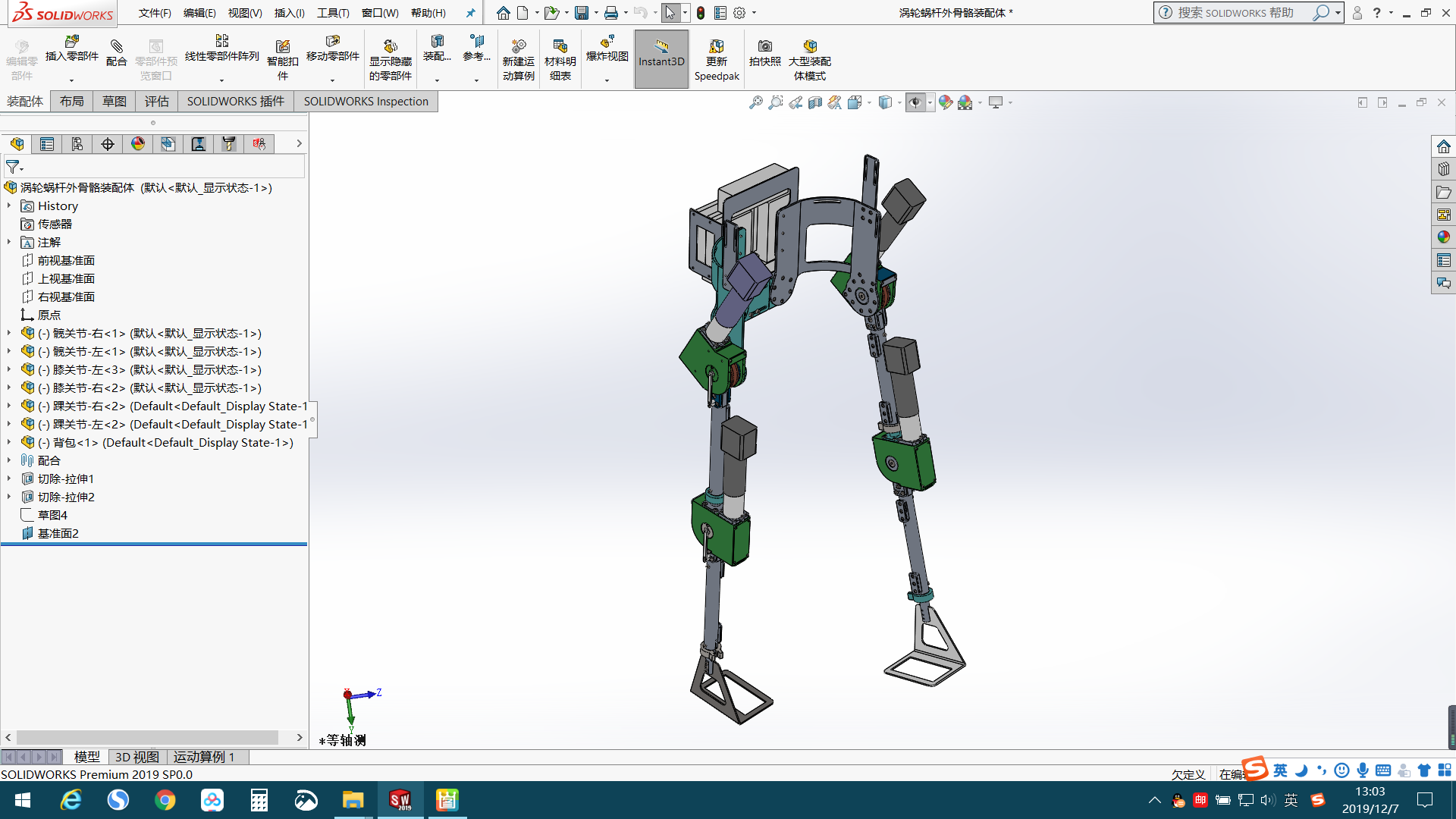Open the DisplayManager appearance icon

click(138, 144)
